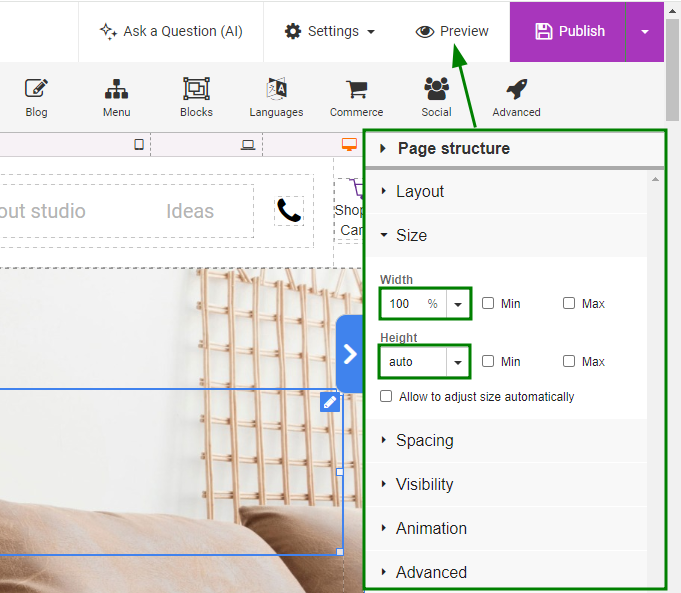This screenshot has height=593, width=681.
Task: Open the Blocks tool
Action: [x=196, y=98]
